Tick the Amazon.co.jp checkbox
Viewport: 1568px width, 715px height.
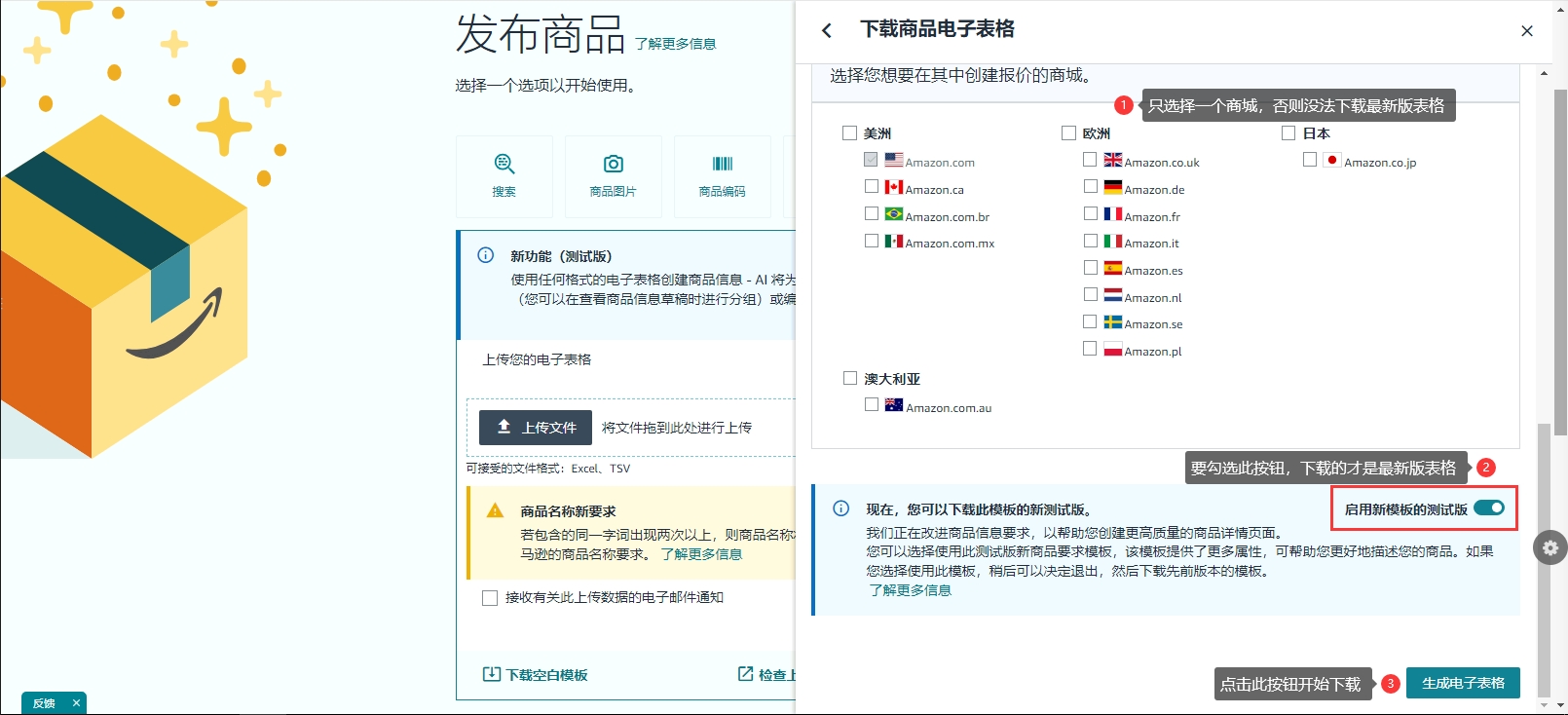tap(1310, 159)
